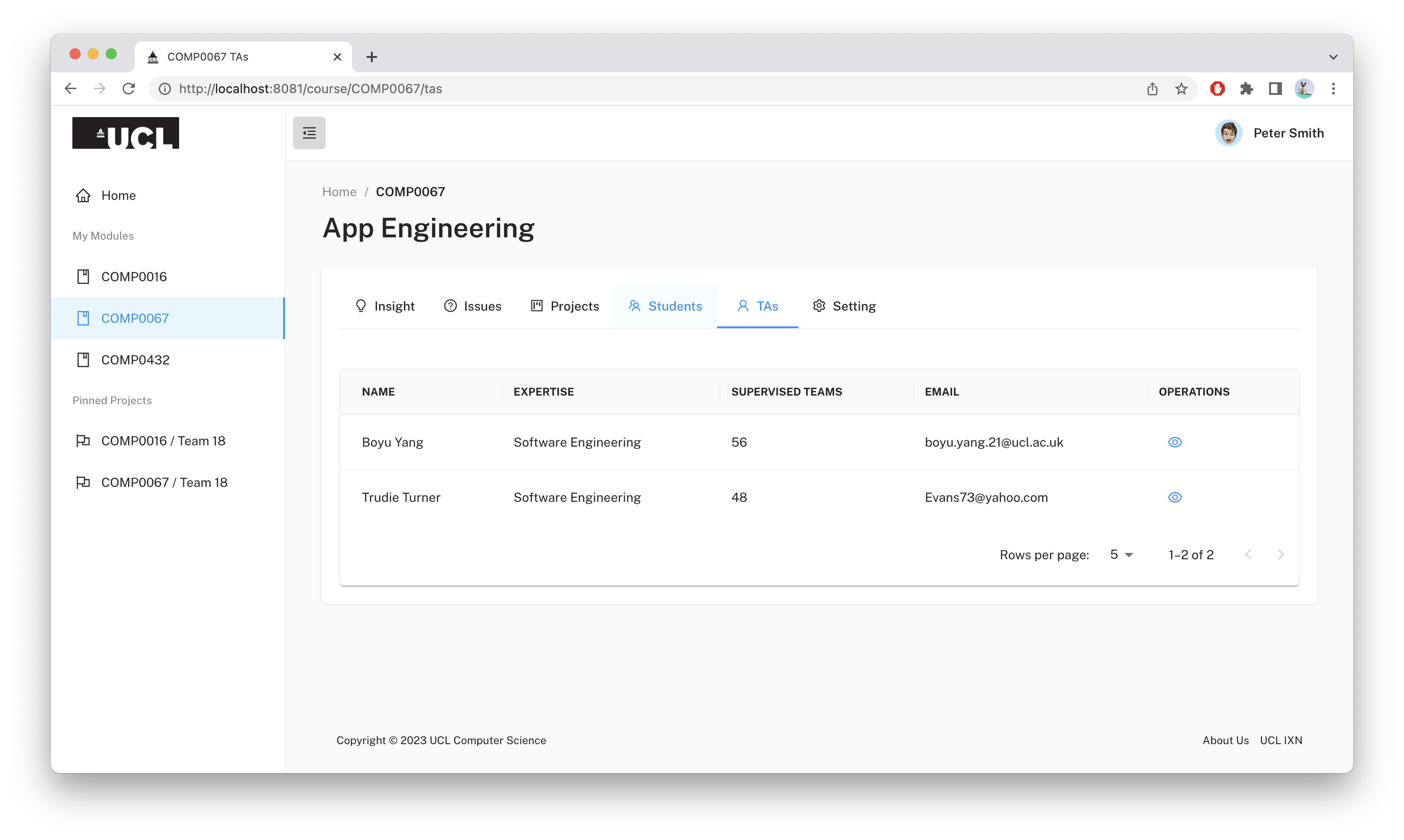Open the Students tab
1404x840 pixels.
coord(665,306)
